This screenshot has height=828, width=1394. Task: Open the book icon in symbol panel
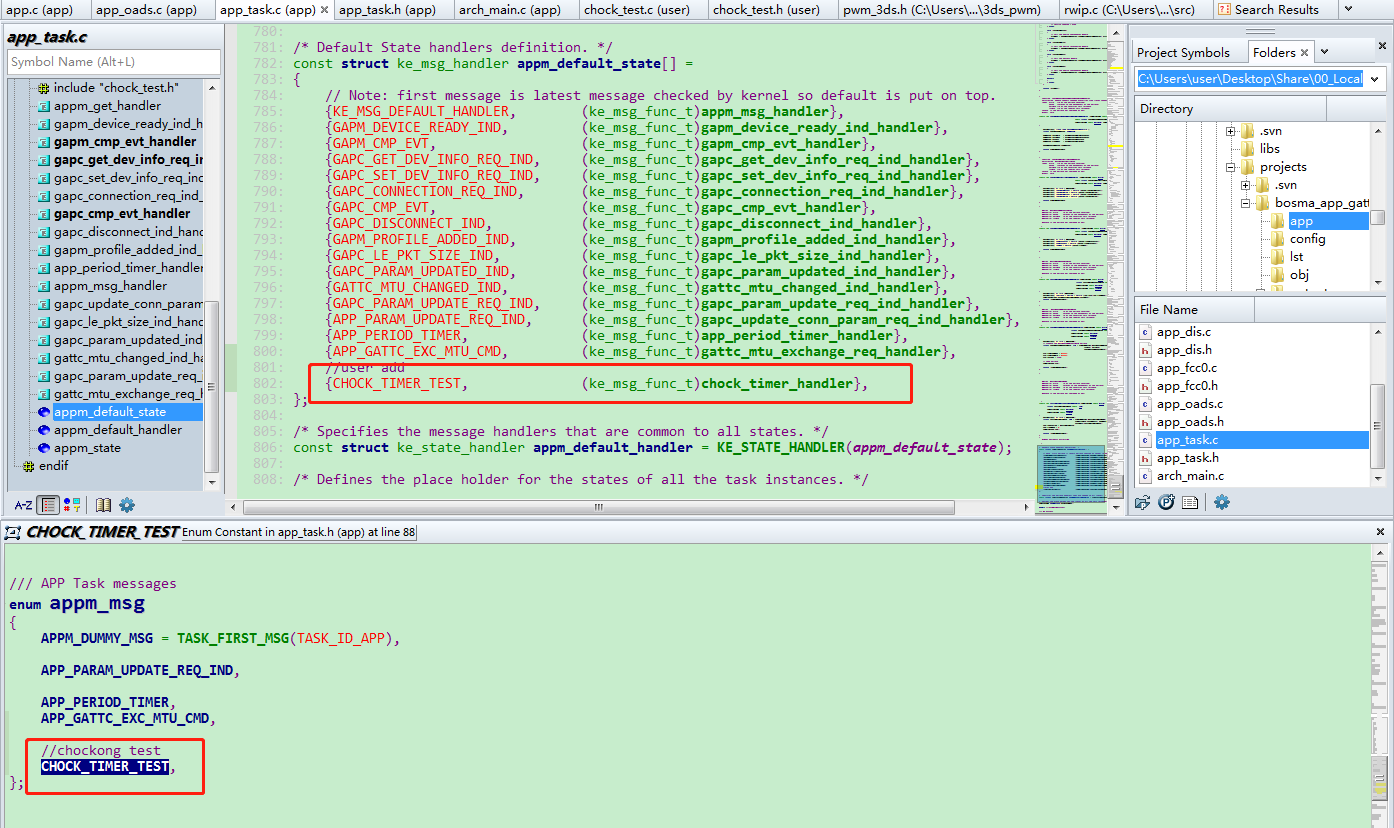104,505
